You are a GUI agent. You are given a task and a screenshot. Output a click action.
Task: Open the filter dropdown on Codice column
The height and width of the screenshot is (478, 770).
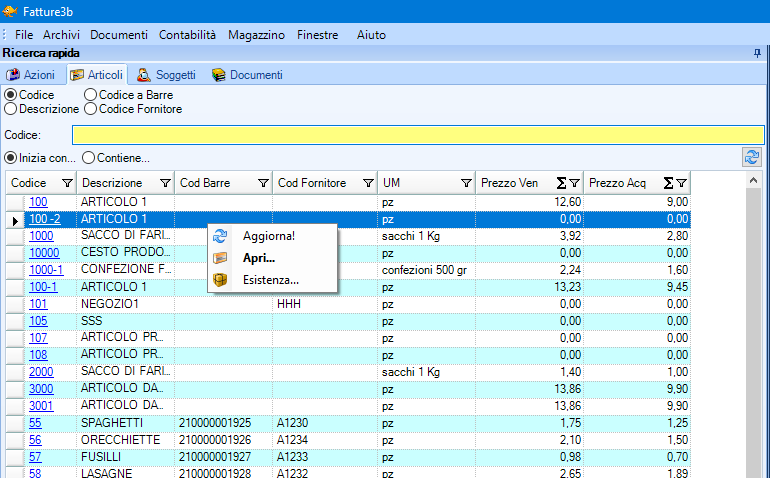coord(67,183)
